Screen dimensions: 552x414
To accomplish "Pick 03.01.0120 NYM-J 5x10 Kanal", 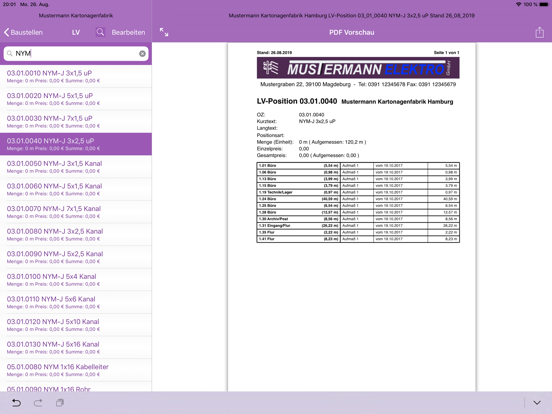I will coord(76,325).
